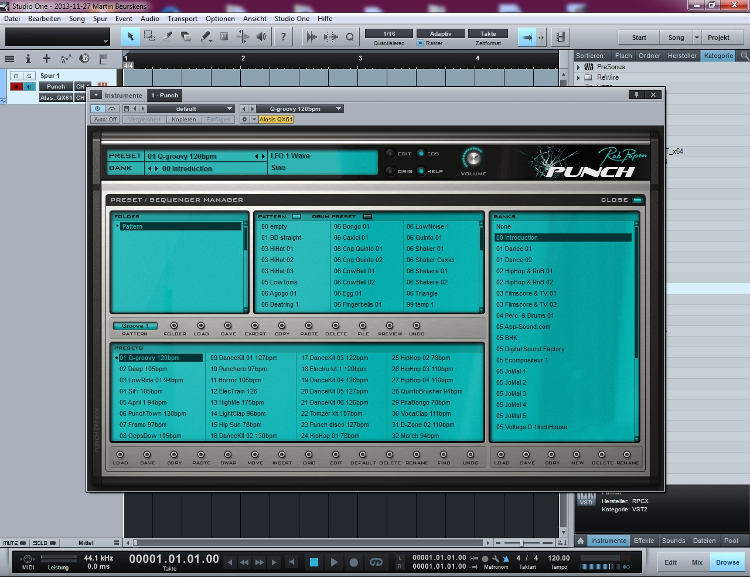This screenshot has width=750, height=577.
Task: Open the track list lines icon
Action: click(9, 59)
